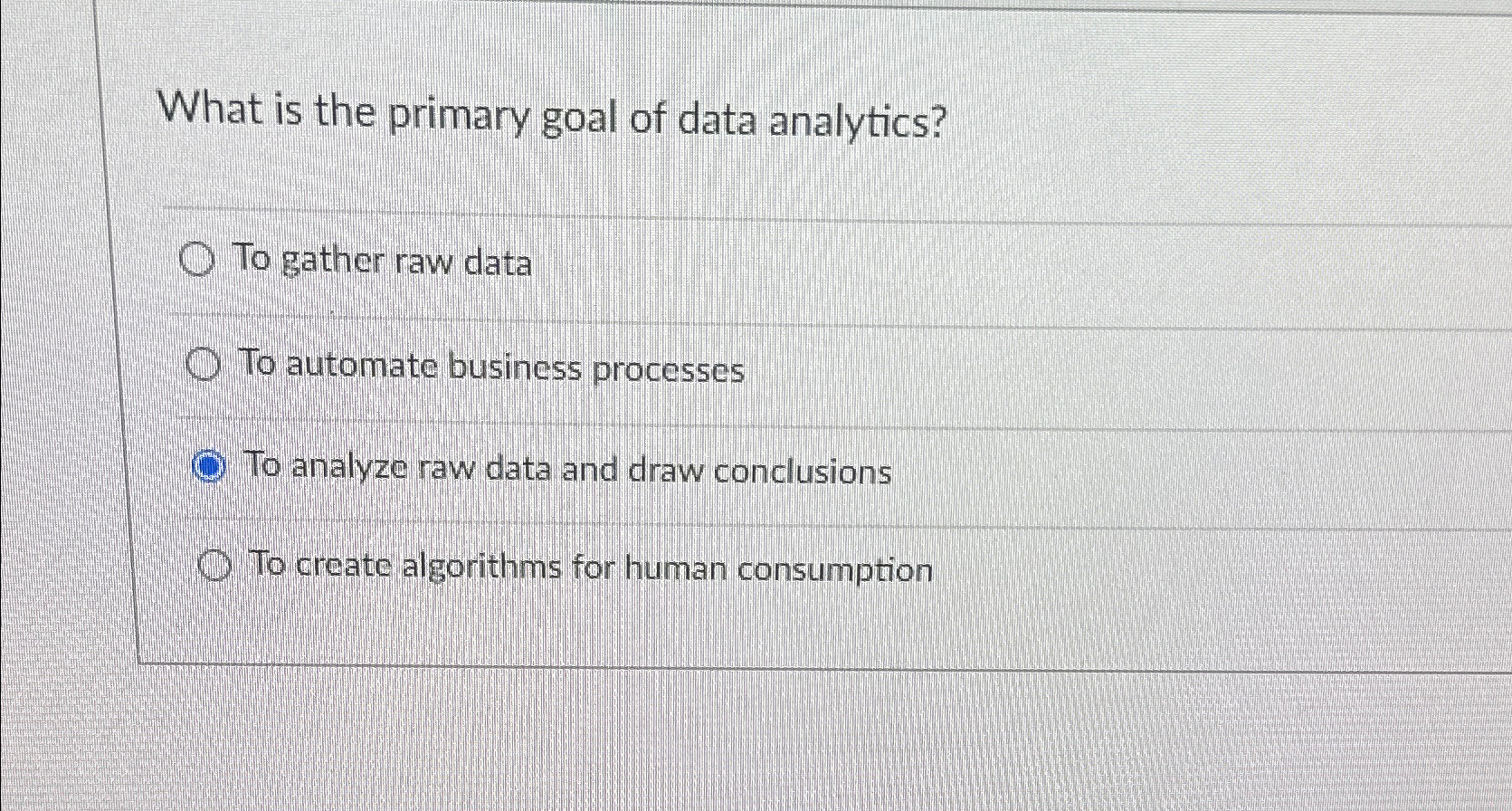Deselect the currently selected third option
Screen dimensions: 1512x811
209,466
